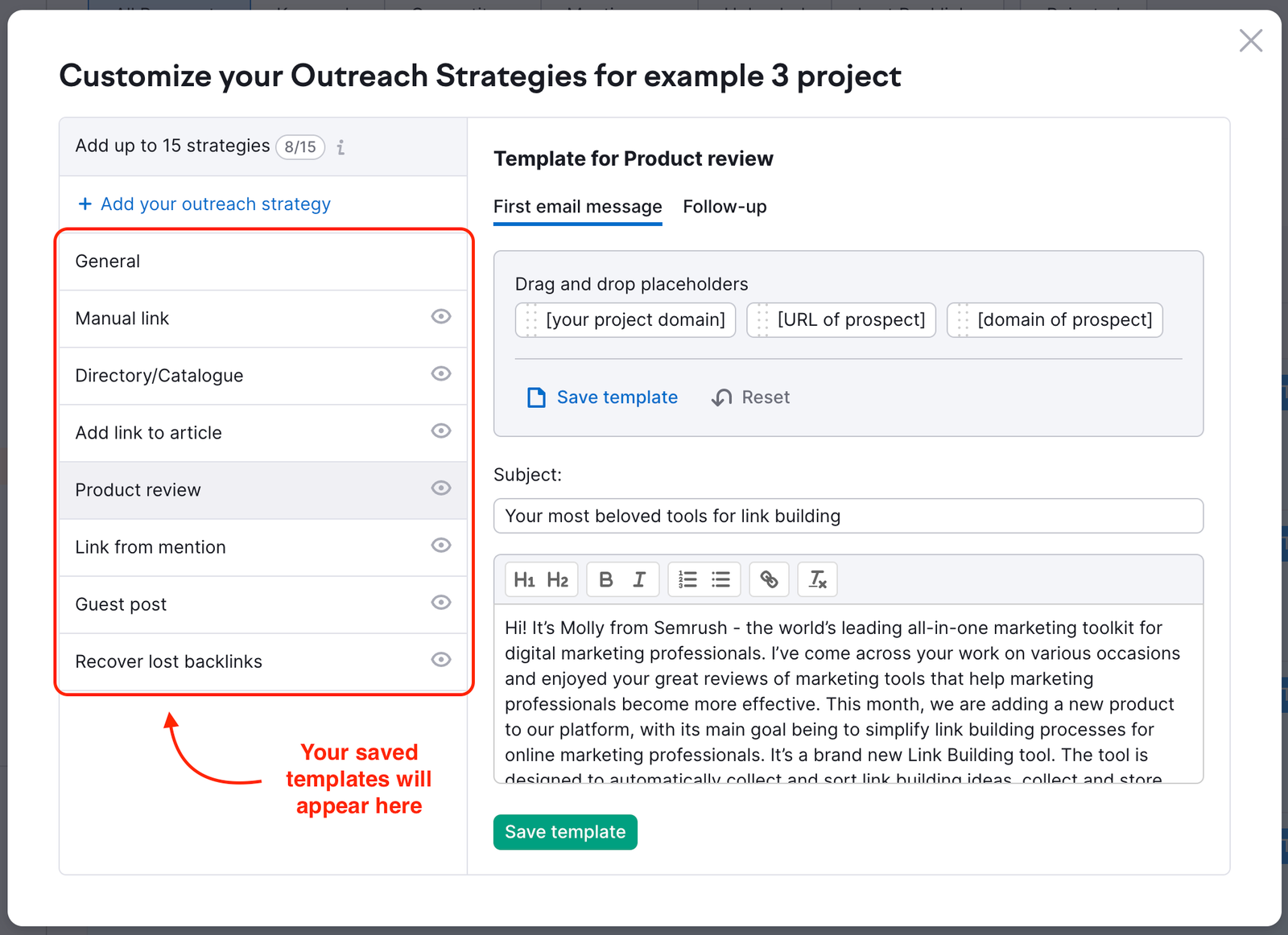This screenshot has height=935, width=1288.
Task: Clear text formatting with the Tx icon
Action: click(x=817, y=579)
